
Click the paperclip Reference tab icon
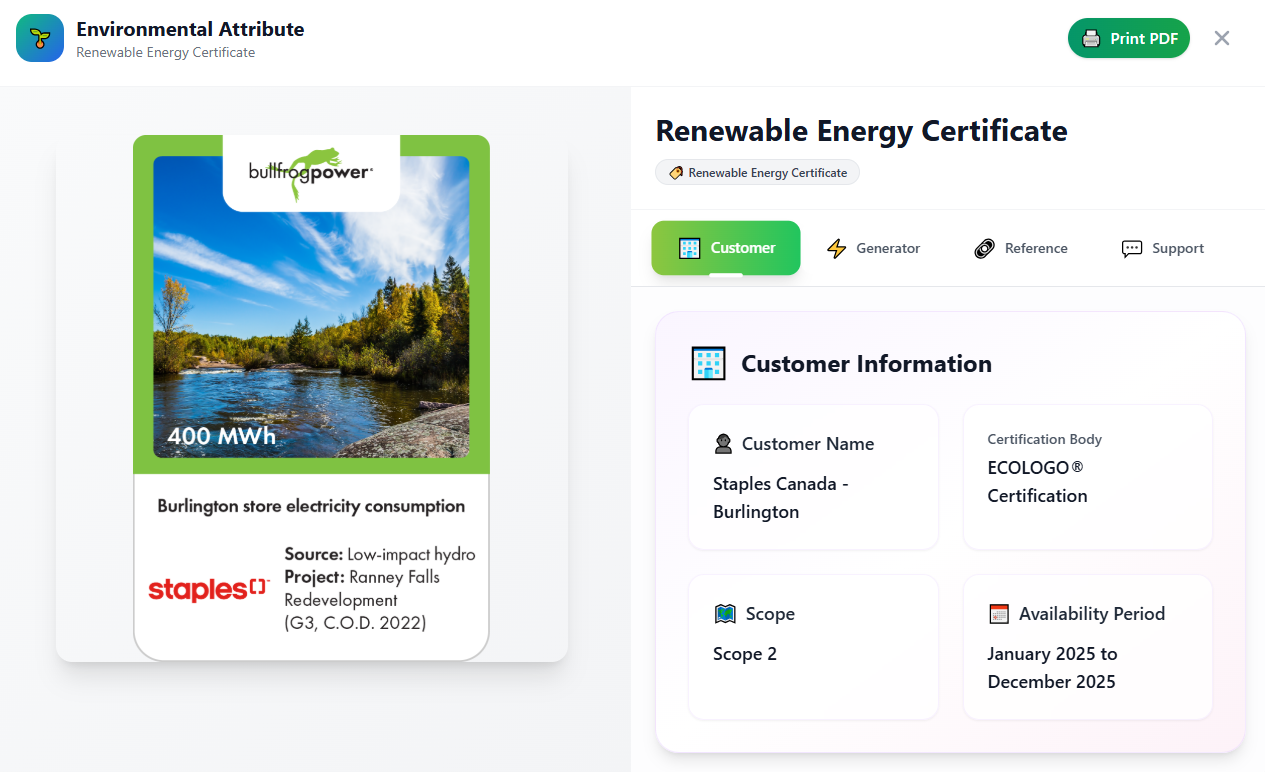pos(984,247)
